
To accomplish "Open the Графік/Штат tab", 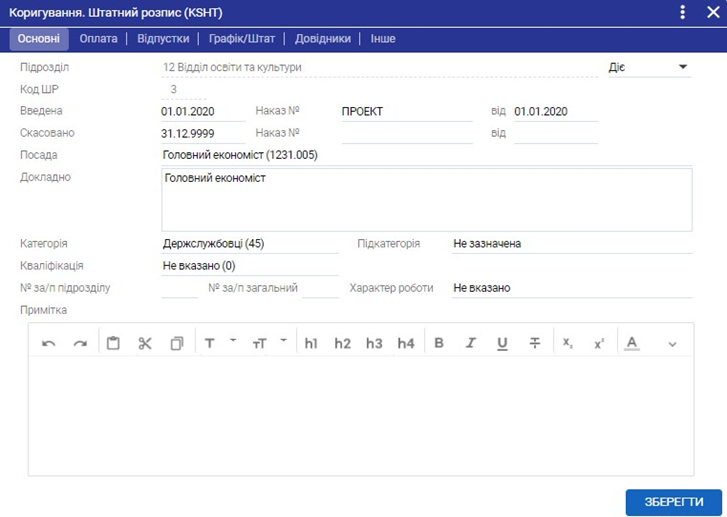I will point(240,39).
